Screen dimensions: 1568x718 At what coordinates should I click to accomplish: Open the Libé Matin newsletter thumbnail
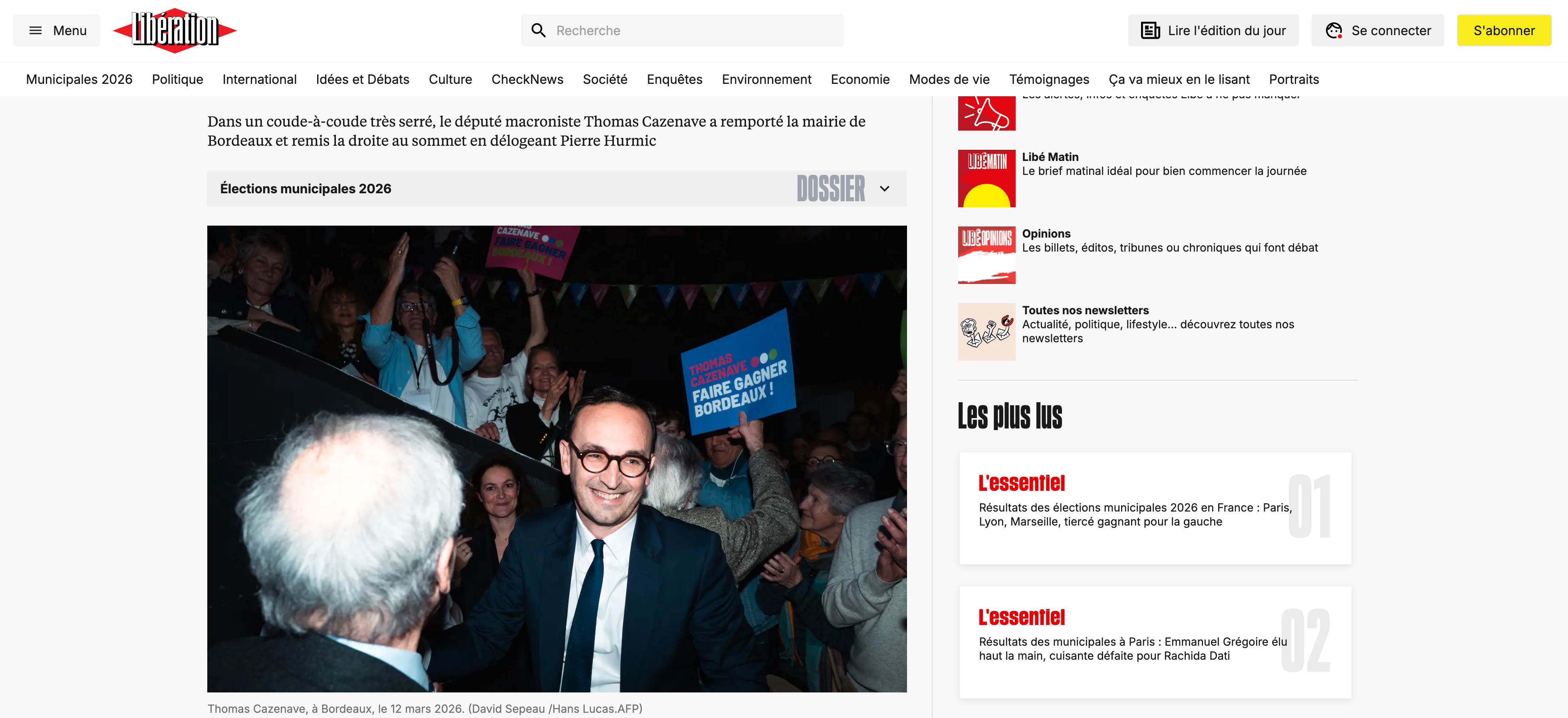[986, 178]
